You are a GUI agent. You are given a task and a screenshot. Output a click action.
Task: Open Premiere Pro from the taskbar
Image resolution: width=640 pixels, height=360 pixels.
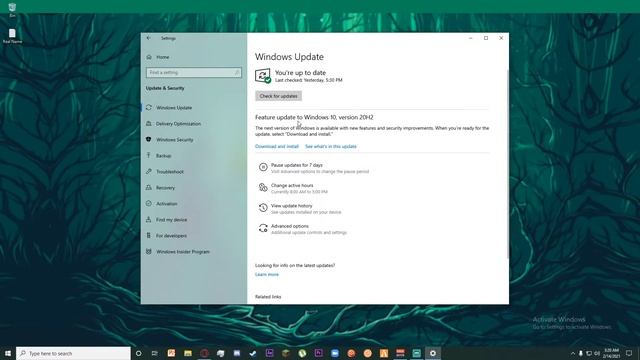tap(318, 353)
